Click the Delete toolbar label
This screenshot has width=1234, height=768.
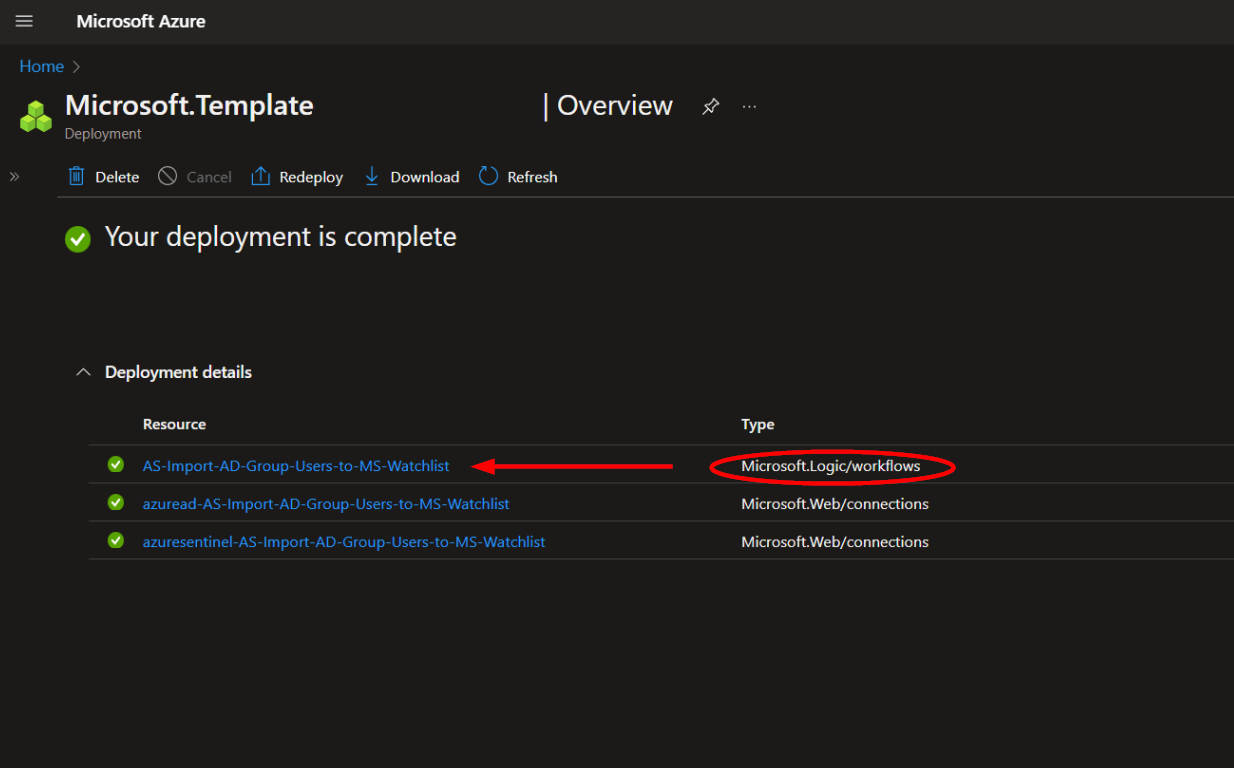117,177
